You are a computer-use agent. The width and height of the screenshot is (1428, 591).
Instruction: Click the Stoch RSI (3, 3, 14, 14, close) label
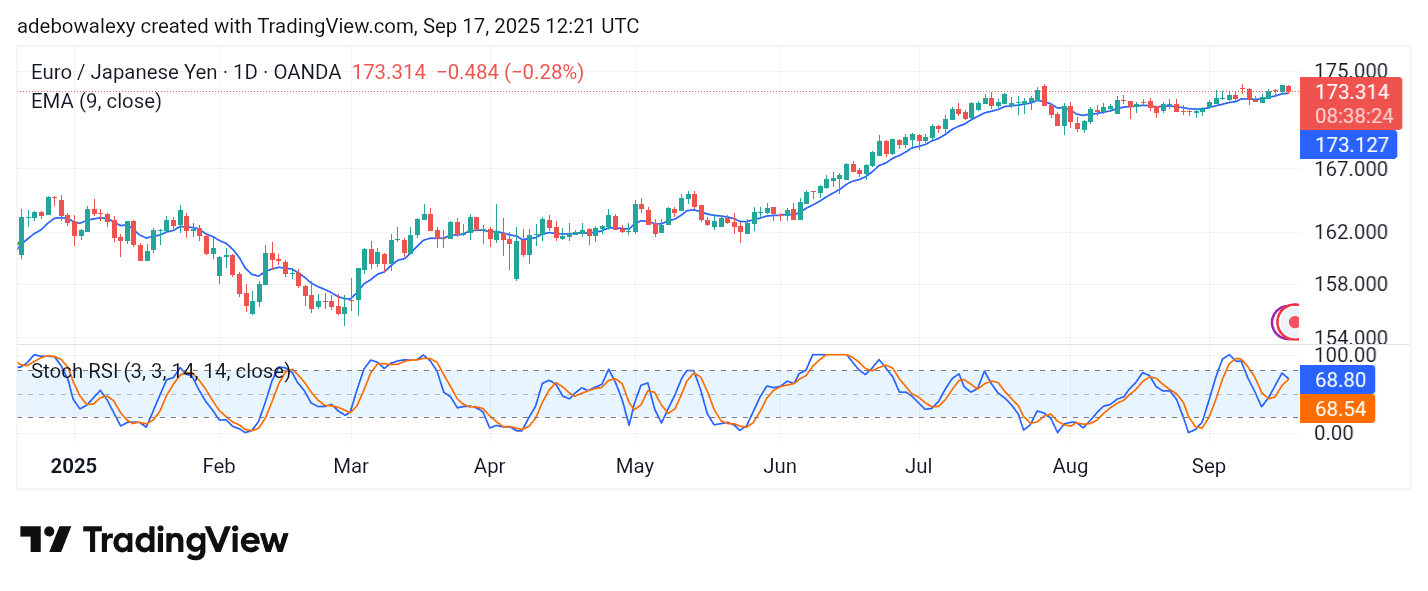coord(161,372)
